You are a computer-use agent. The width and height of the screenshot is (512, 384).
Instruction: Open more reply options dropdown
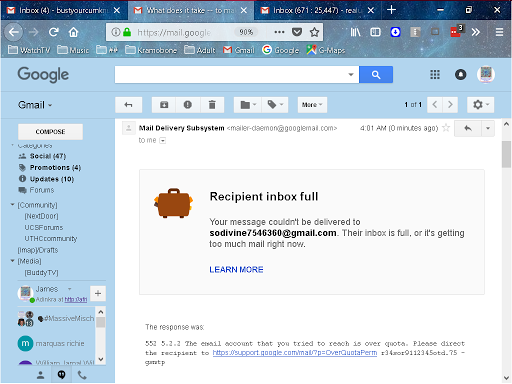pos(488,128)
